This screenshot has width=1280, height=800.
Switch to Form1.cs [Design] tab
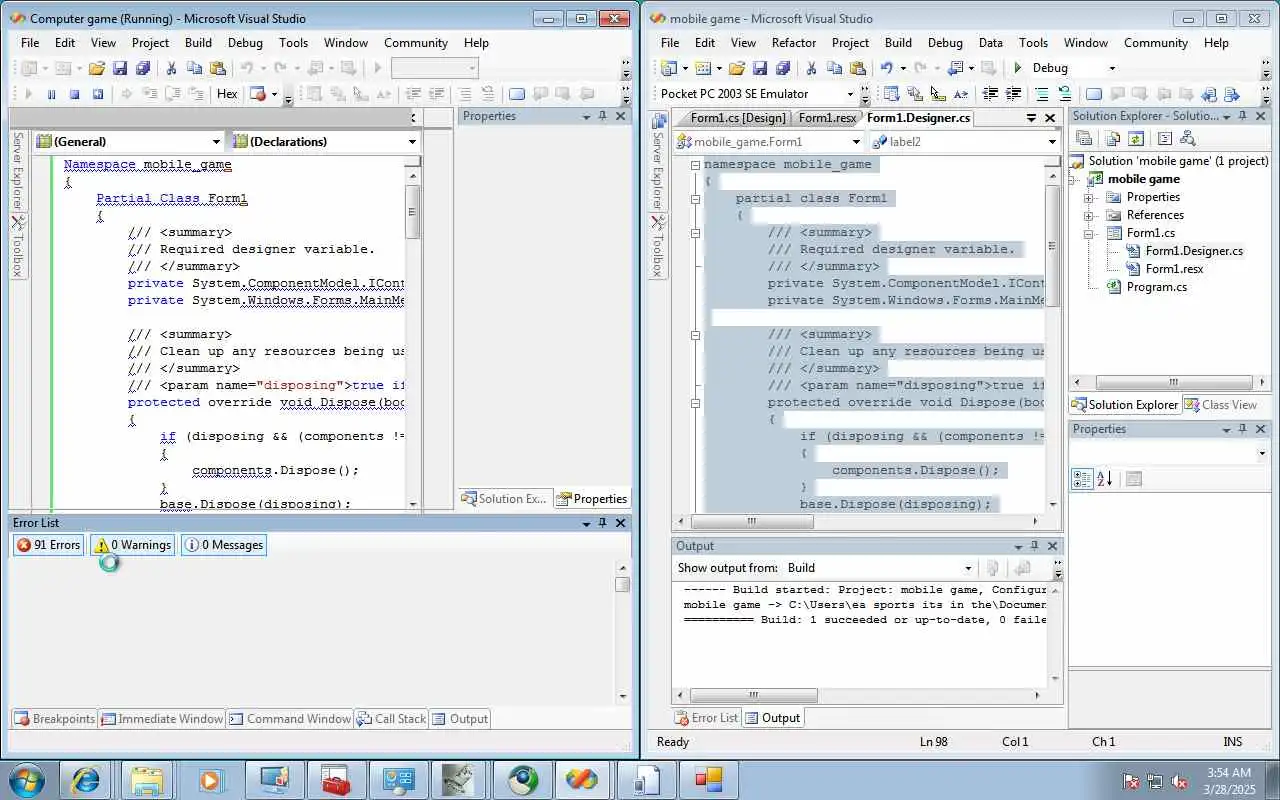coord(738,118)
